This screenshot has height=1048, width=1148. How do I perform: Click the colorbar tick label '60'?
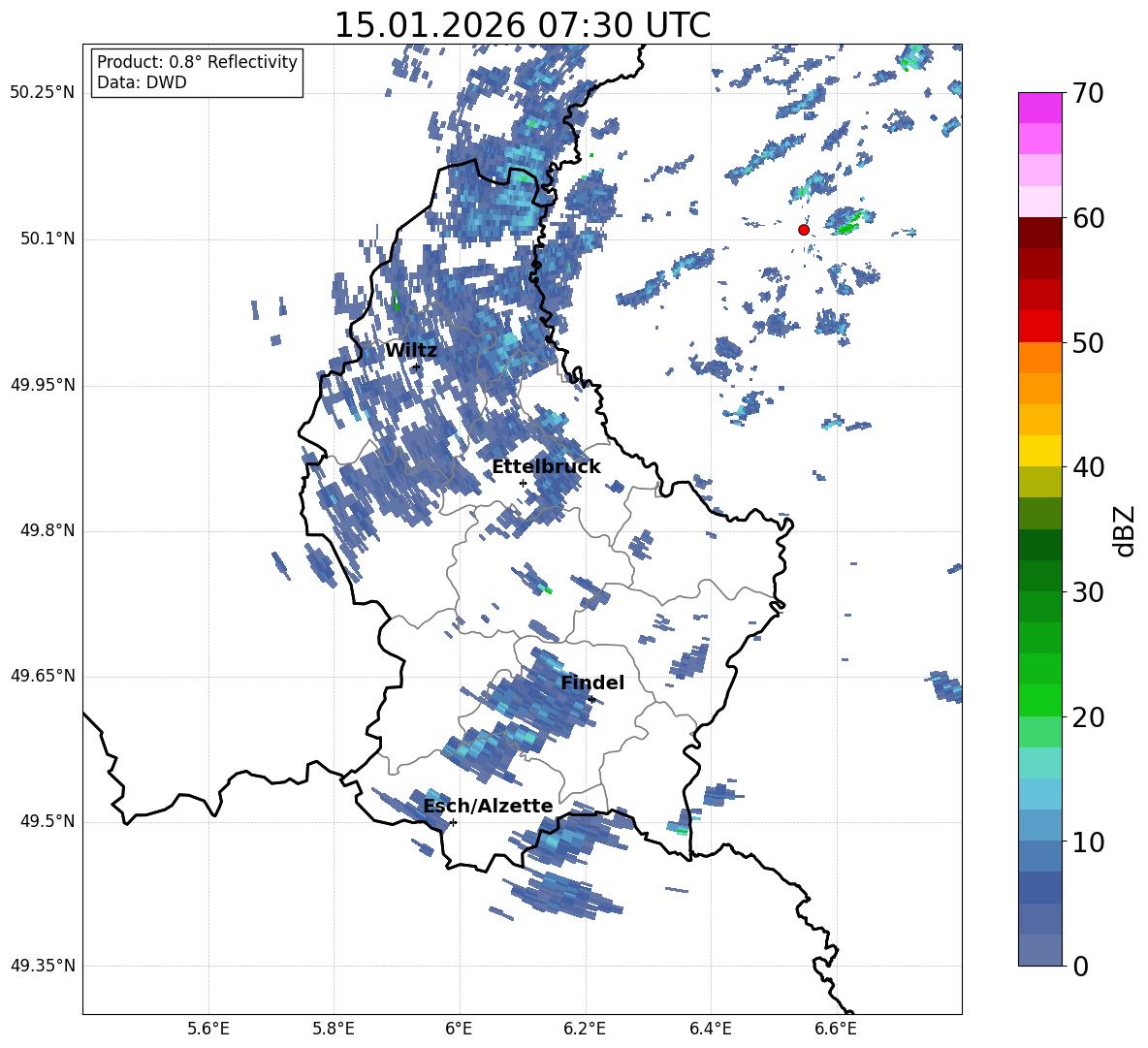click(1088, 218)
